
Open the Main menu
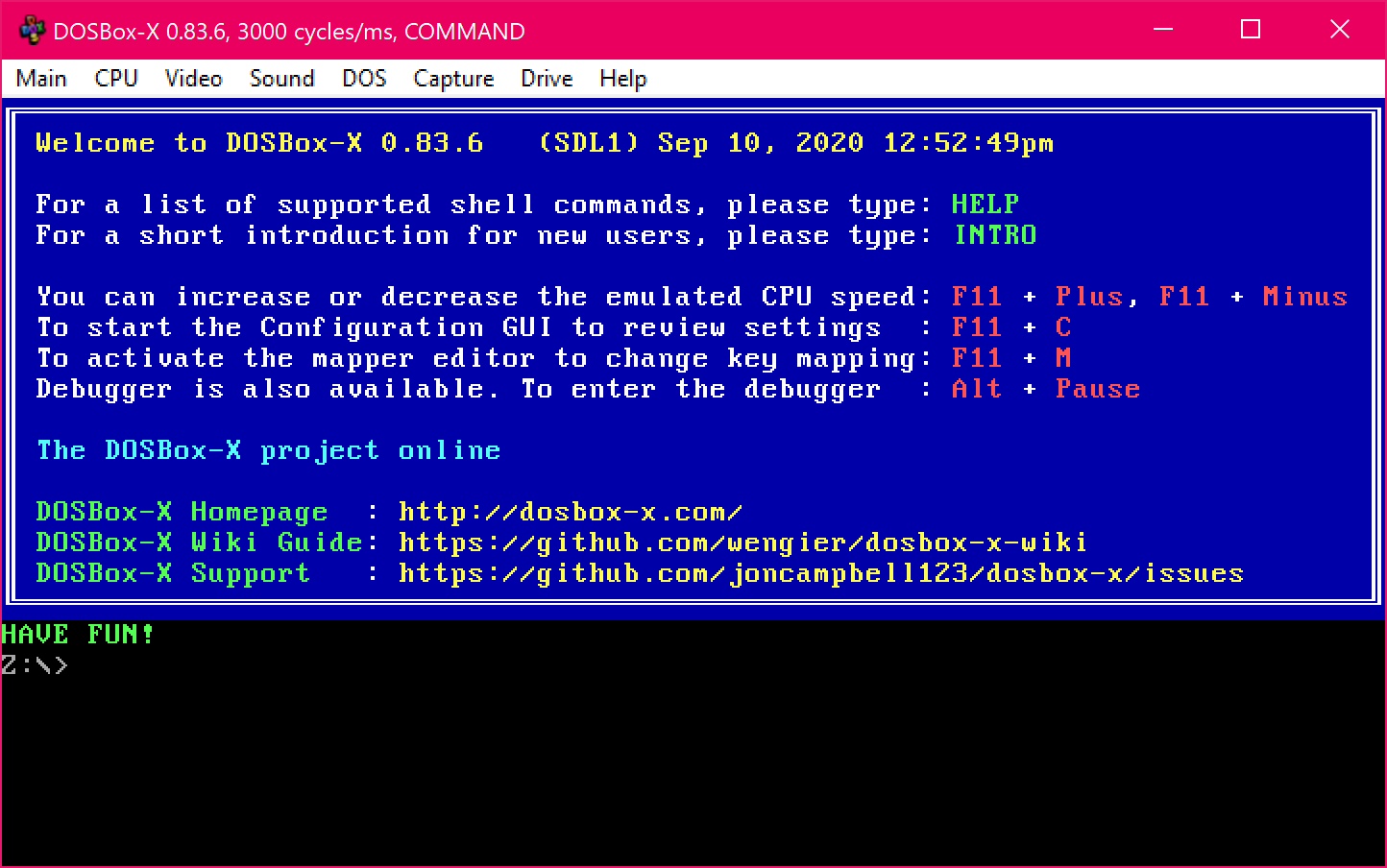tap(41, 79)
